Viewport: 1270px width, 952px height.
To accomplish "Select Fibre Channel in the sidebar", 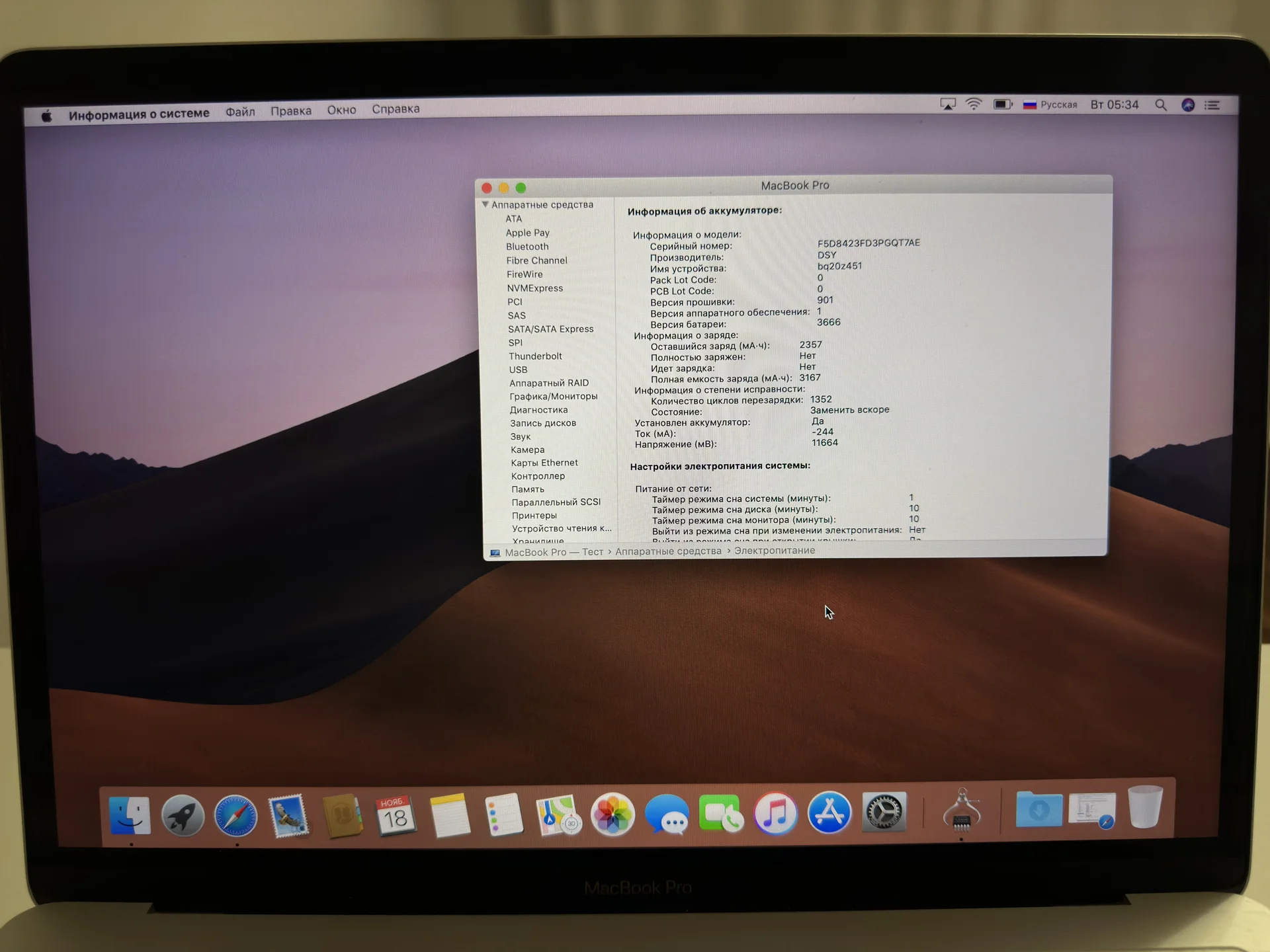I will 536,260.
